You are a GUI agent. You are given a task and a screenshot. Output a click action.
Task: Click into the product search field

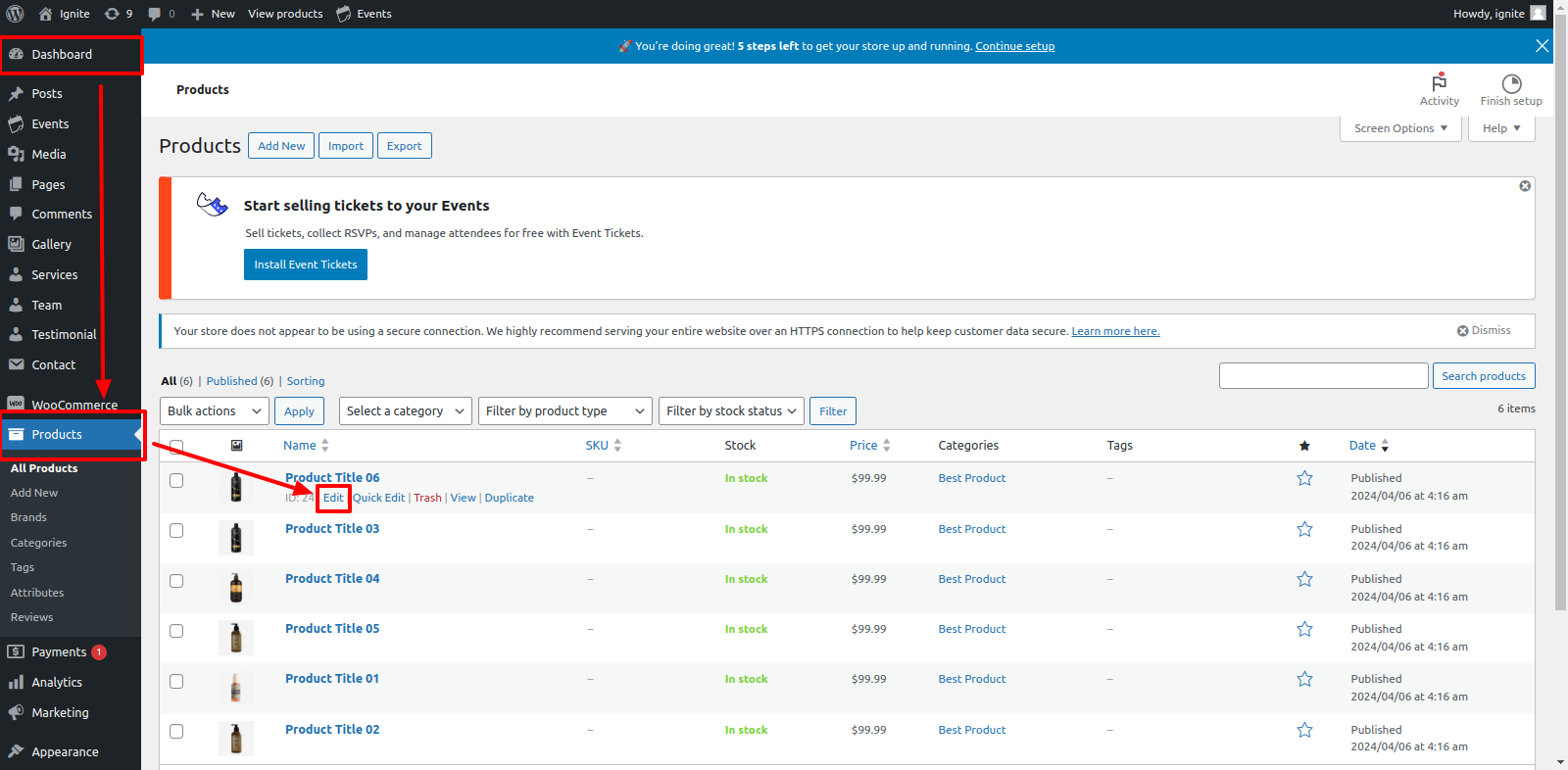(1323, 376)
